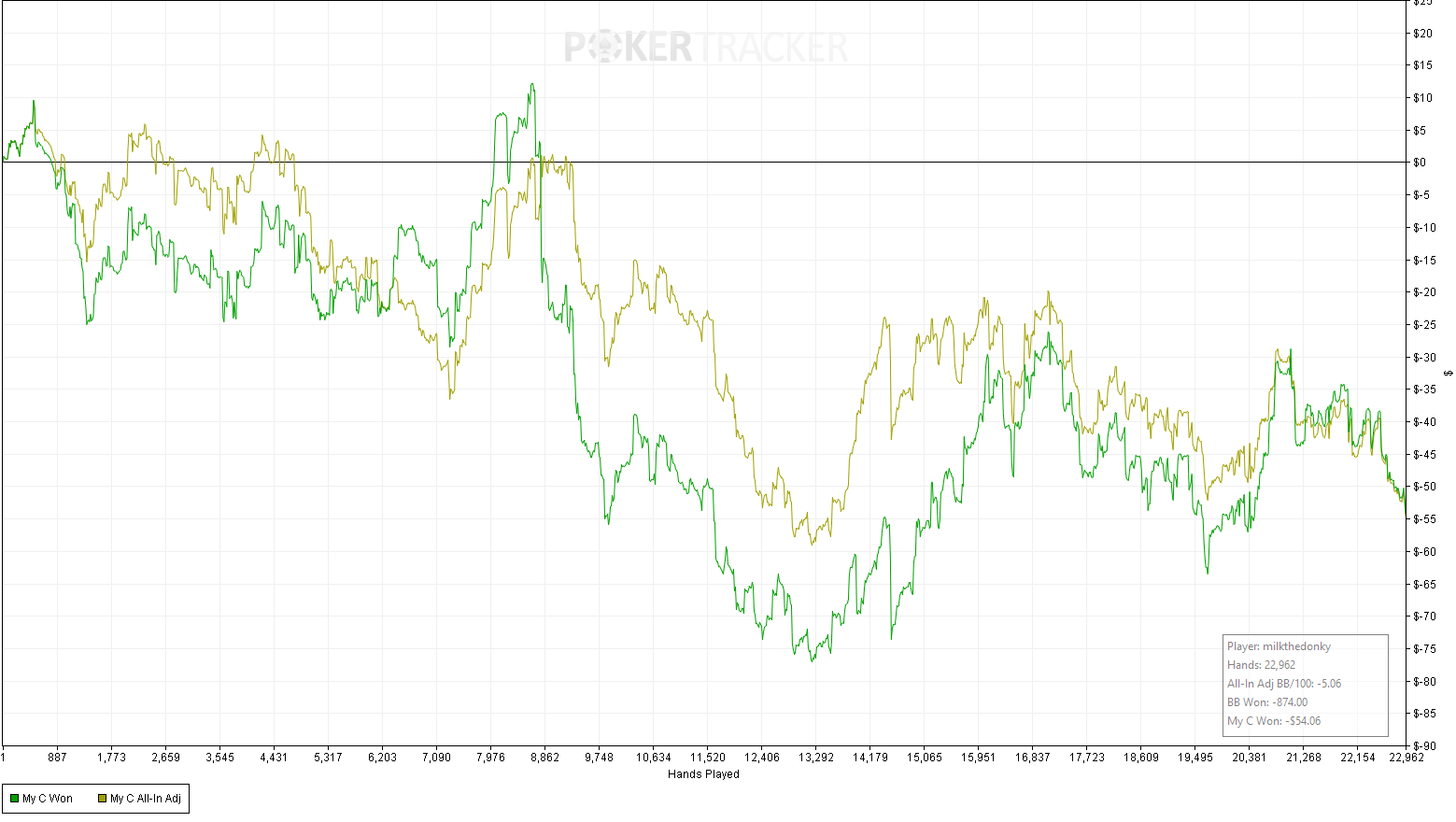Select the 15,065 x-axis tick label

925,758
